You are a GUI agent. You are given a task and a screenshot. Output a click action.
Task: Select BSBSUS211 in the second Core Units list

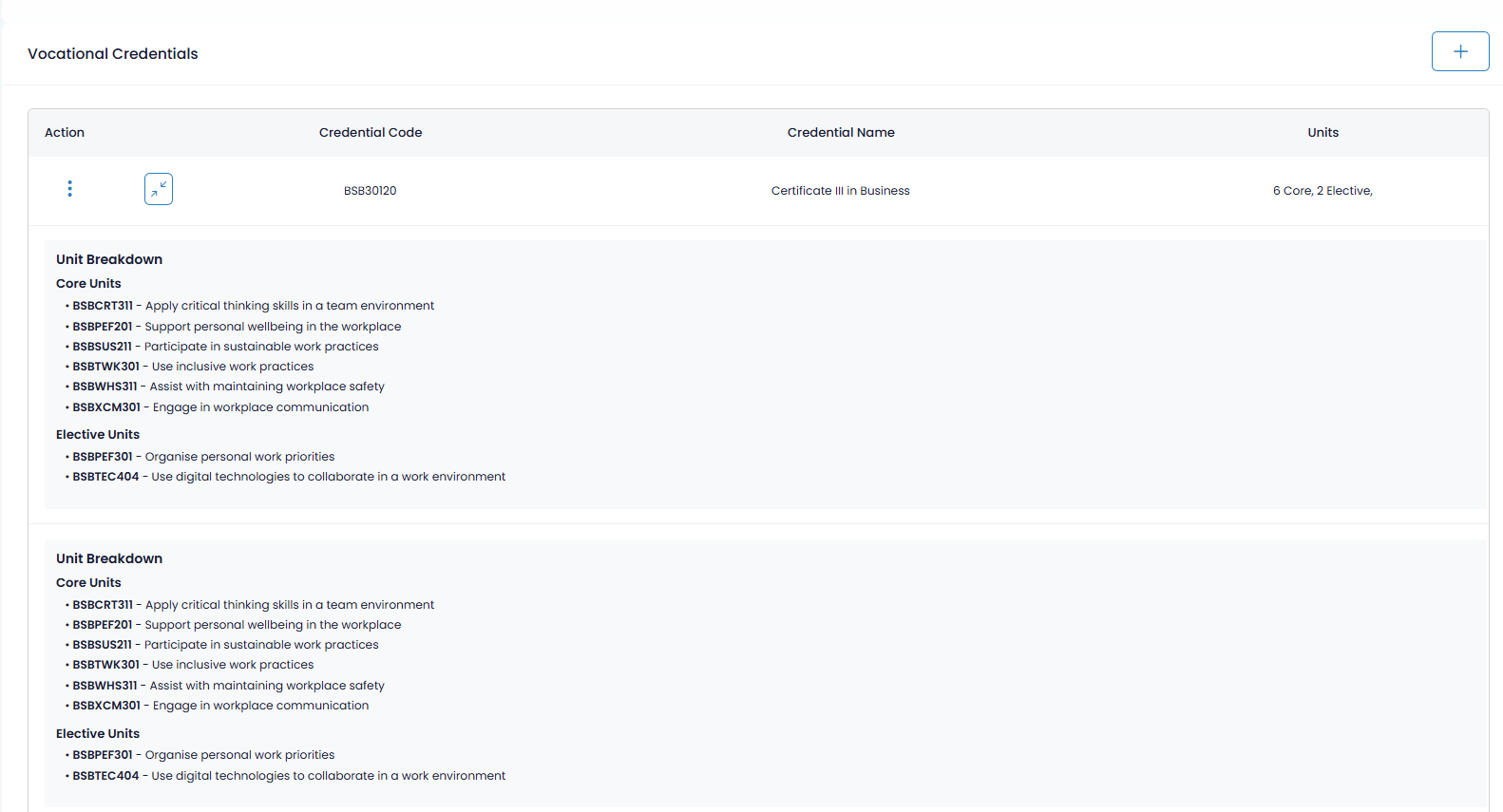(x=103, y=645)
